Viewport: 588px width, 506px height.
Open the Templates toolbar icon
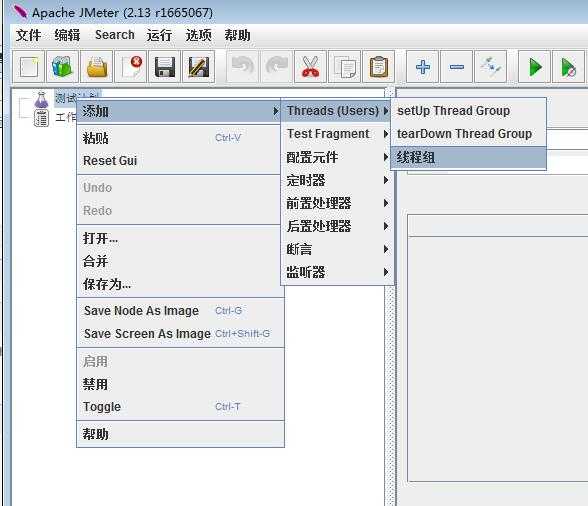(62, 67)
